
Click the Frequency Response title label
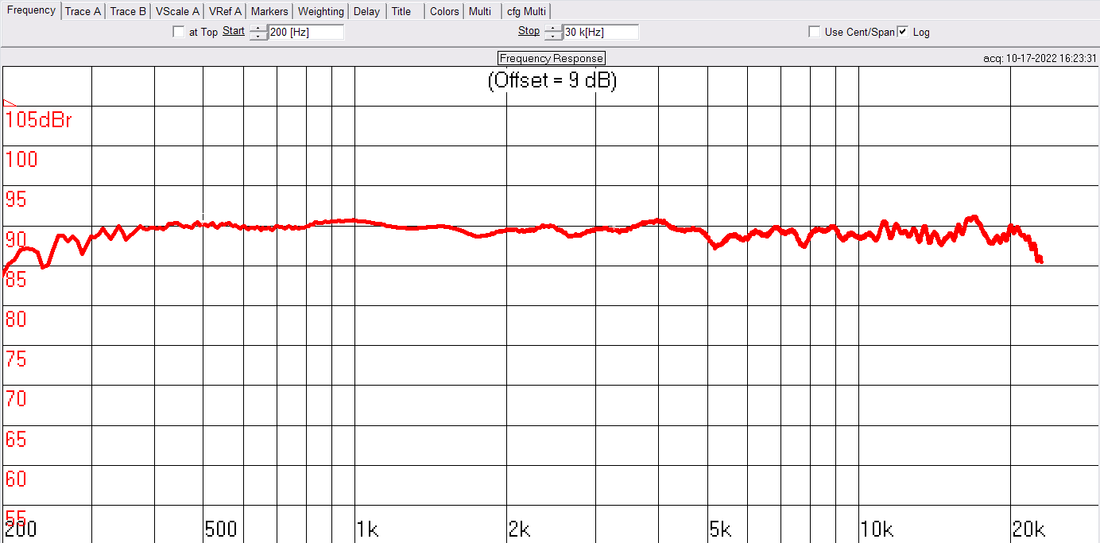pyautogui.click(x=551, y=58)
